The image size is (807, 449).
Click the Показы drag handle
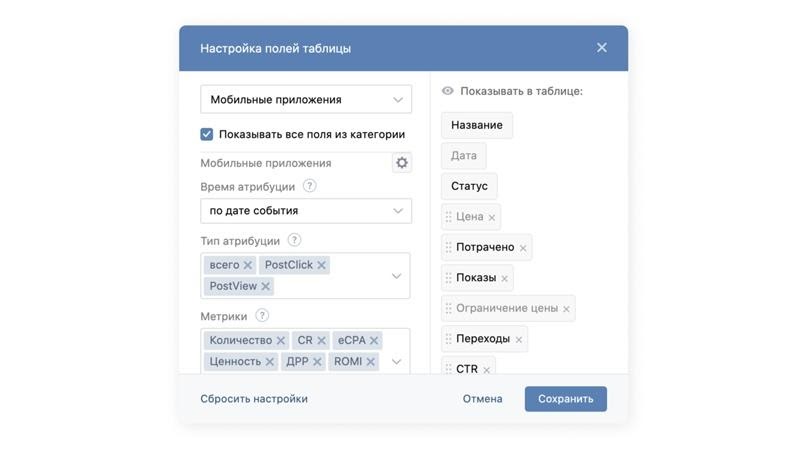click(x=448, y=278)
